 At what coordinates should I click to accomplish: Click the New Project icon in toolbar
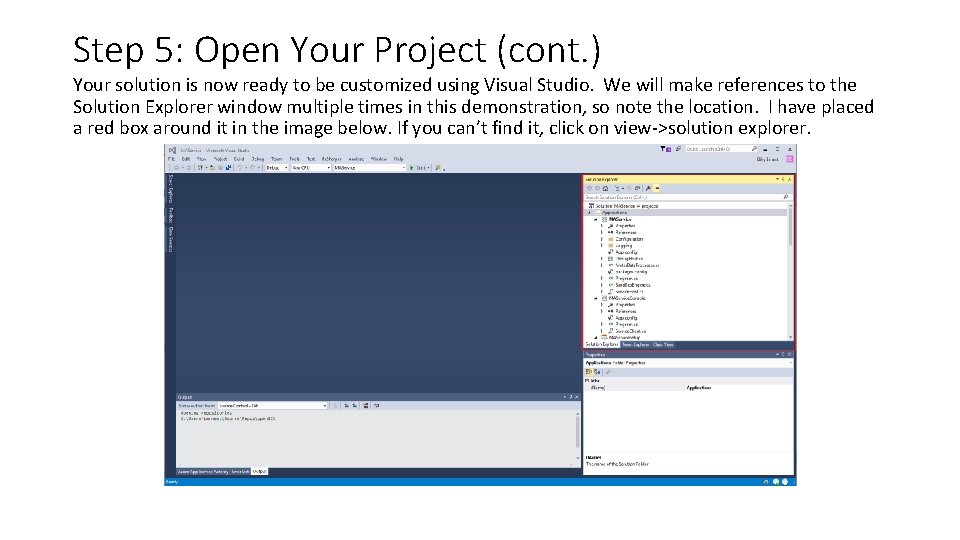pos(200,168)
